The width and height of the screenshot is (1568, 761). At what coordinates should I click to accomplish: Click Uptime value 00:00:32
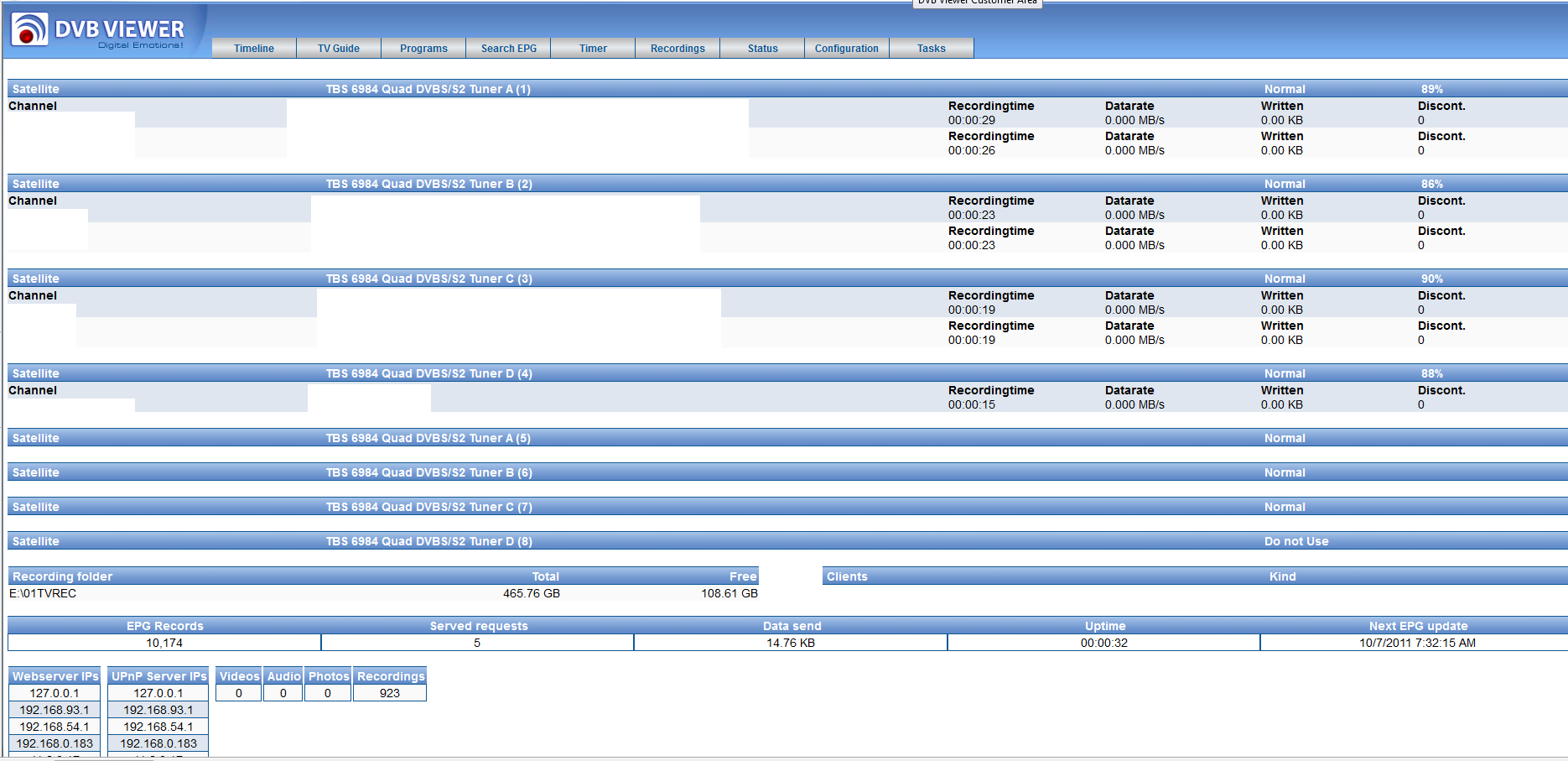[x=1104, y=643]
